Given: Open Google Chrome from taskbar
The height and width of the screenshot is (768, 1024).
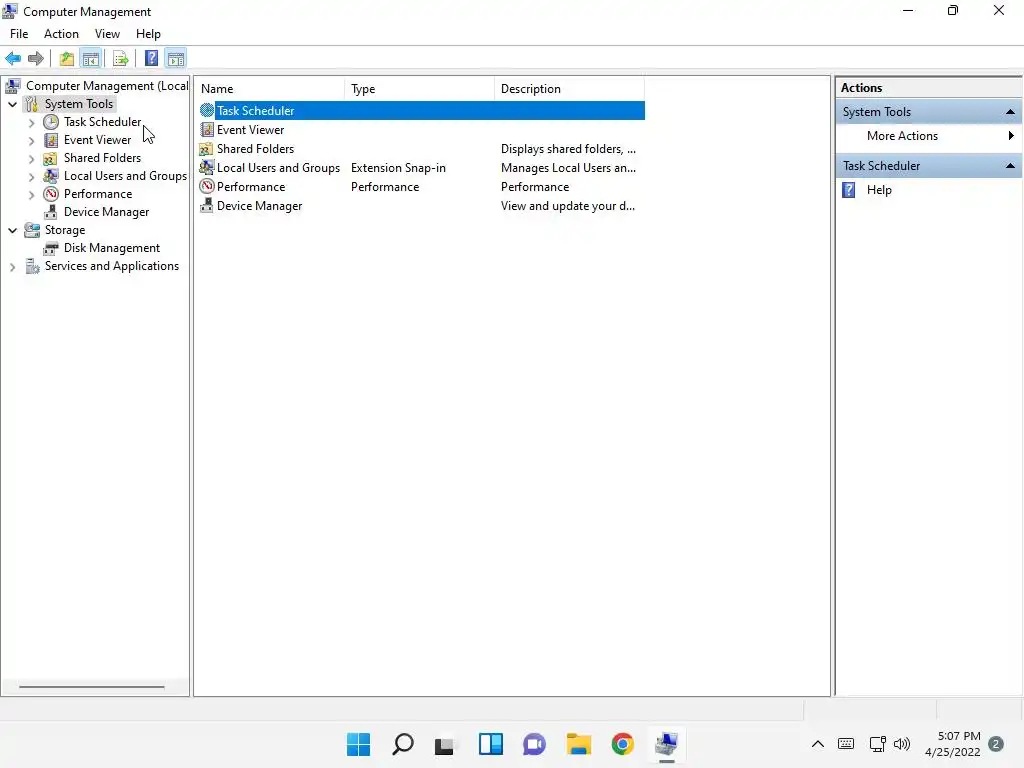Looking at the screenshot, I should [x=622, y=744].
